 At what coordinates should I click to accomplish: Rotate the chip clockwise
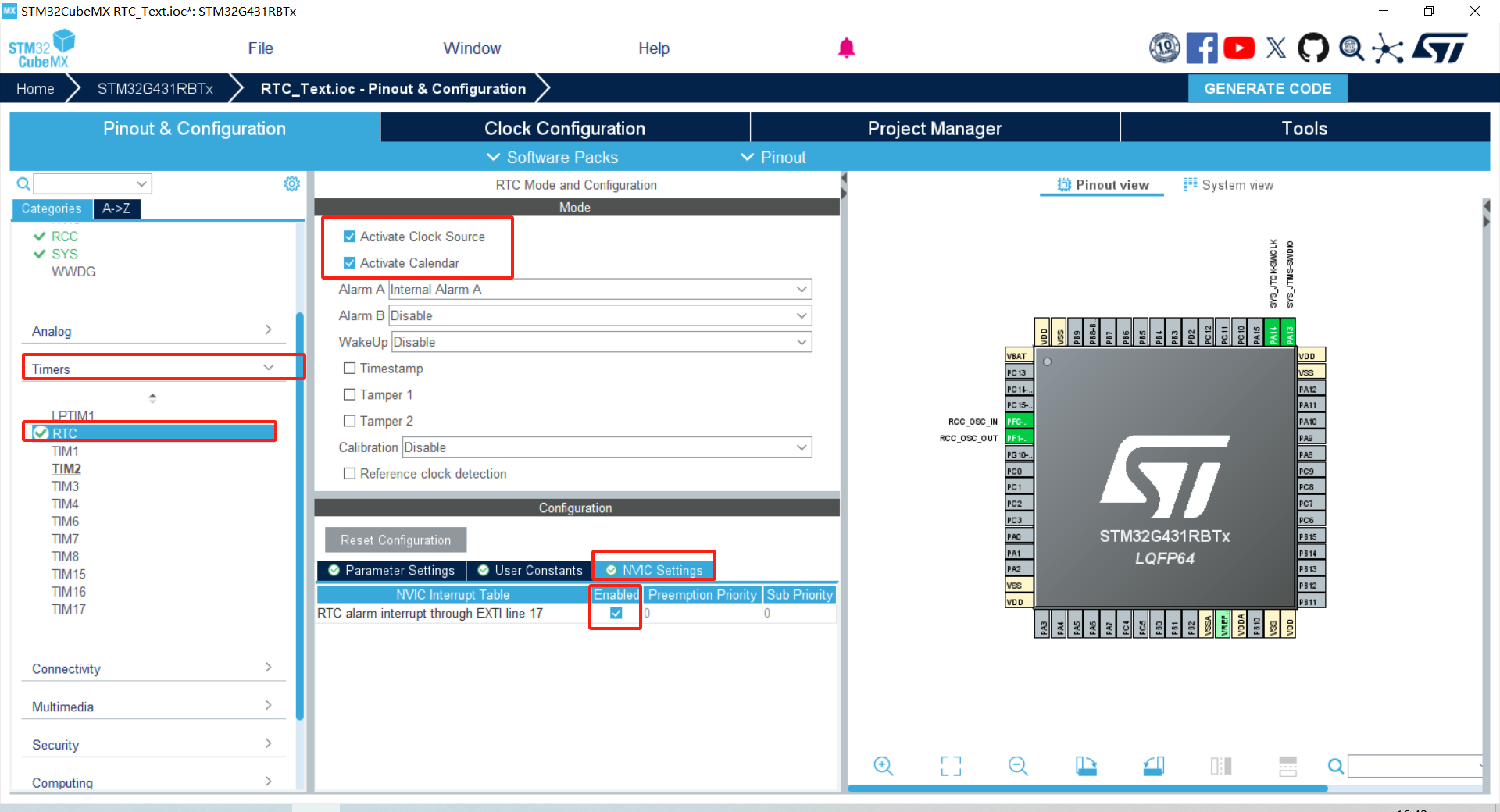coord(1086,766)
